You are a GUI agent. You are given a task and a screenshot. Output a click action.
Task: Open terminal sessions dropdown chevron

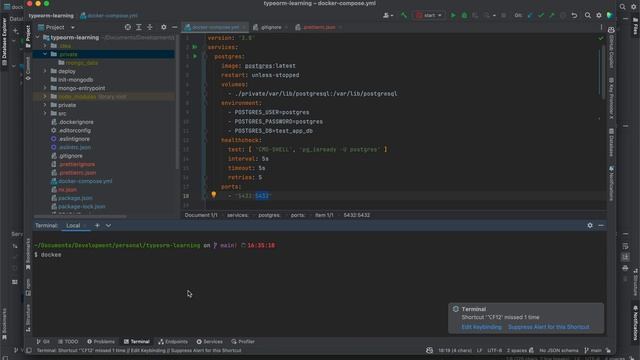[x=108, y=225]
